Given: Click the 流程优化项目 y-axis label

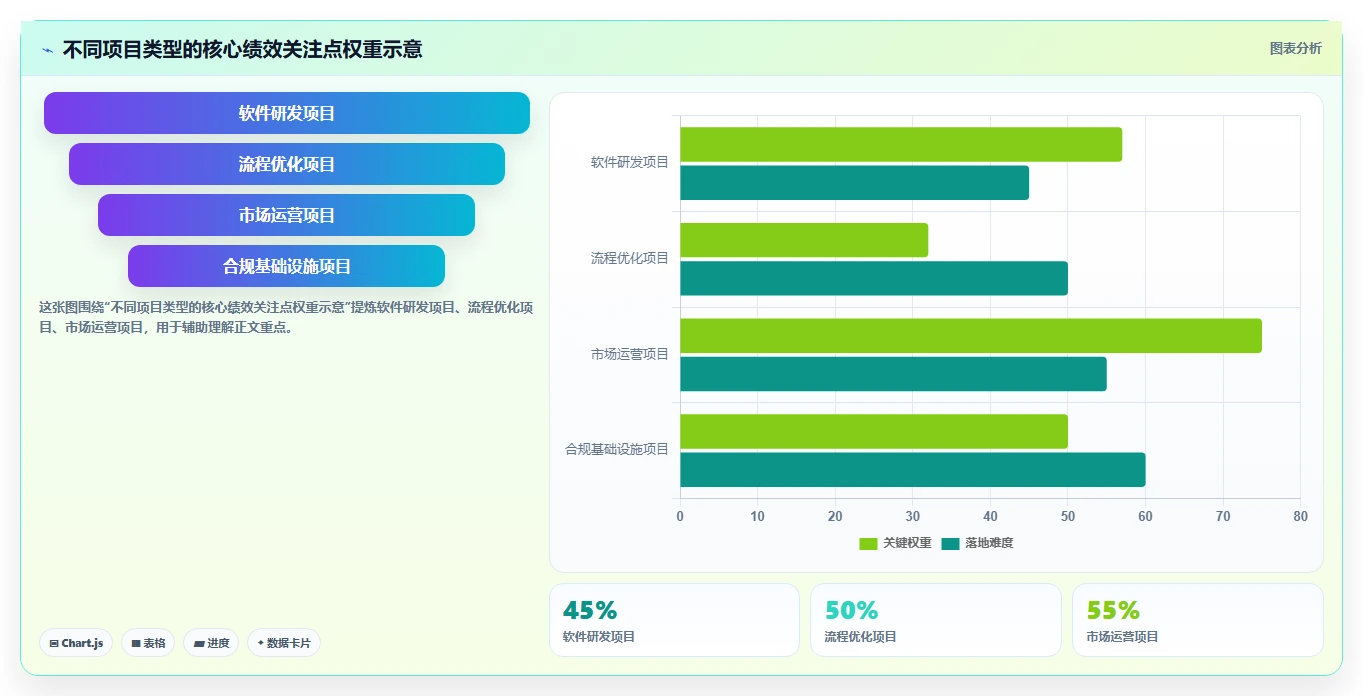Looking at the screenshot, I should point(629,258).
